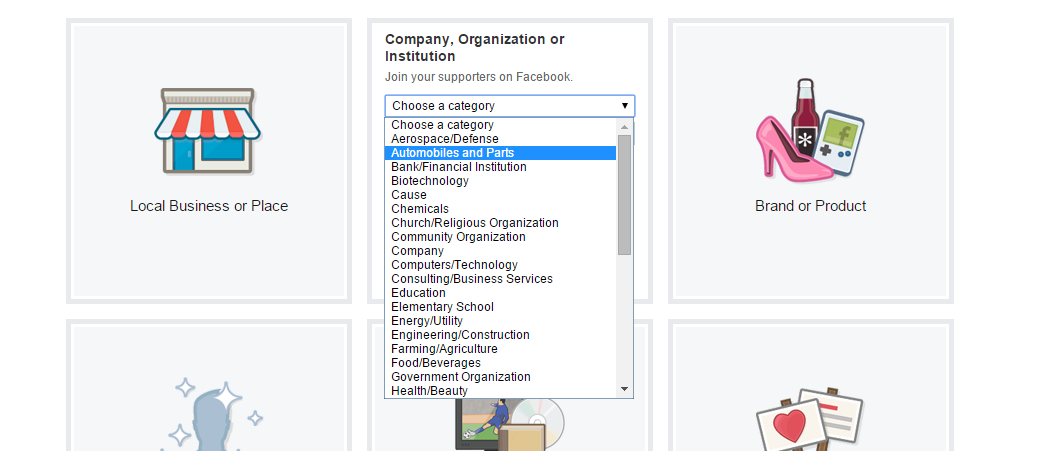Choose Bank/Financial Institution option
This screenshot has width=1041, height=451.
pyautogui.click(x=459, y=167)
